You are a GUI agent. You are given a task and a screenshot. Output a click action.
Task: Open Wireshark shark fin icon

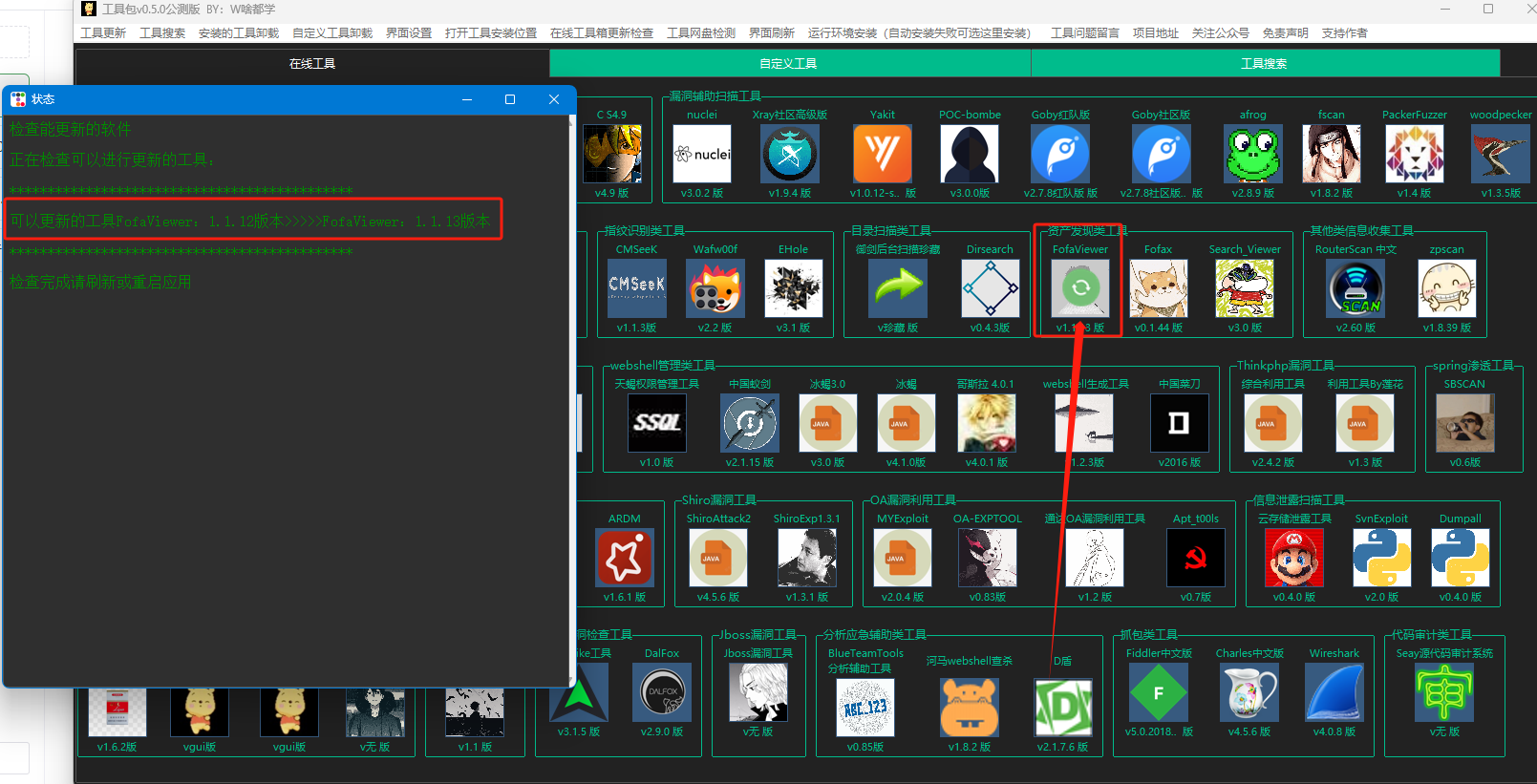(1334, 692)
